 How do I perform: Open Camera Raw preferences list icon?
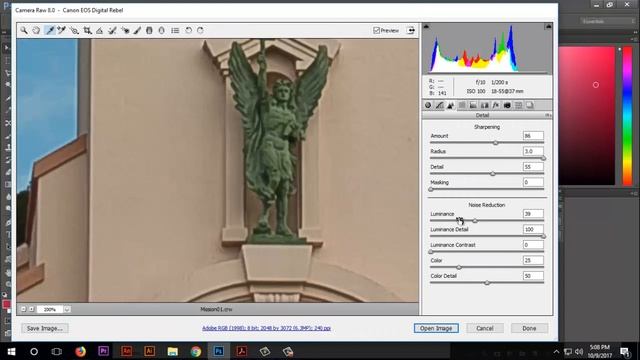(x=175, y=30)
